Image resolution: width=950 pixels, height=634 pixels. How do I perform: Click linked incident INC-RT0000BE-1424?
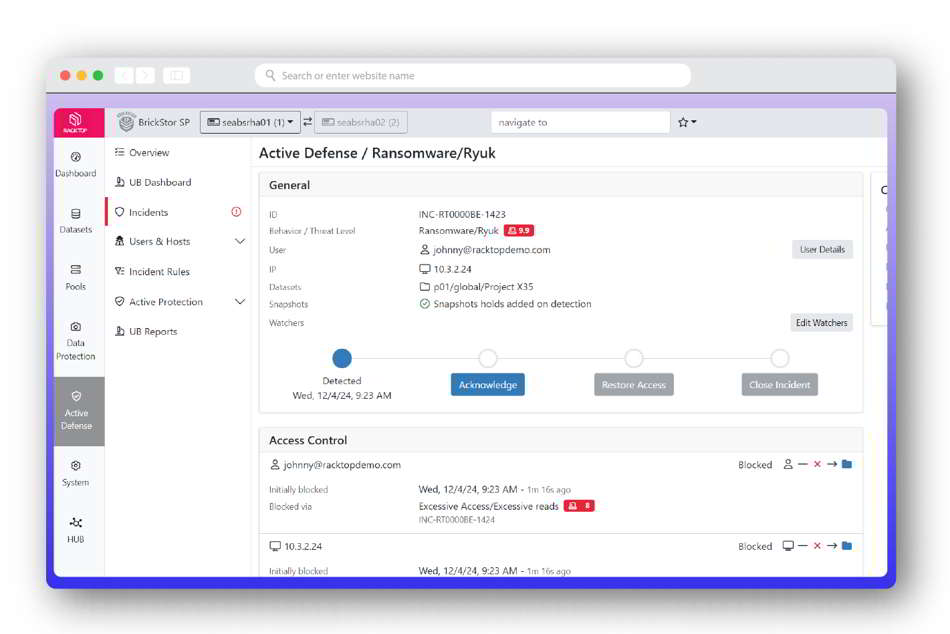coord(456,520)
